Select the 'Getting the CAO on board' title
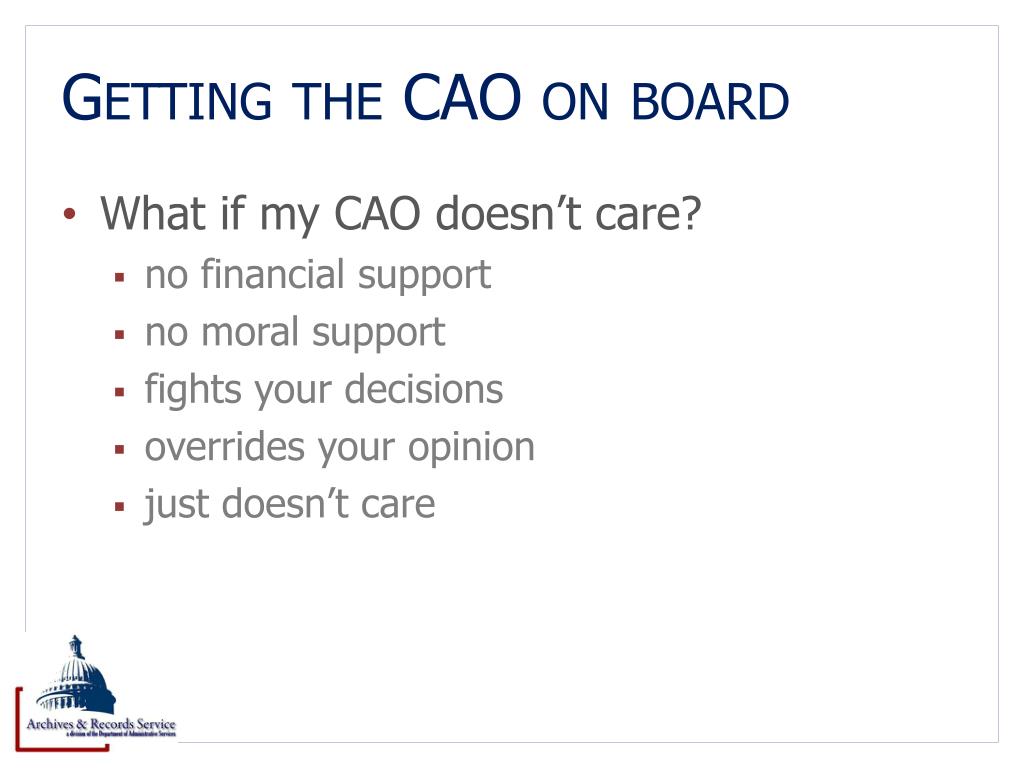Image resolution: width=1024 pixels, height=768 pixels. coord(426,98)
